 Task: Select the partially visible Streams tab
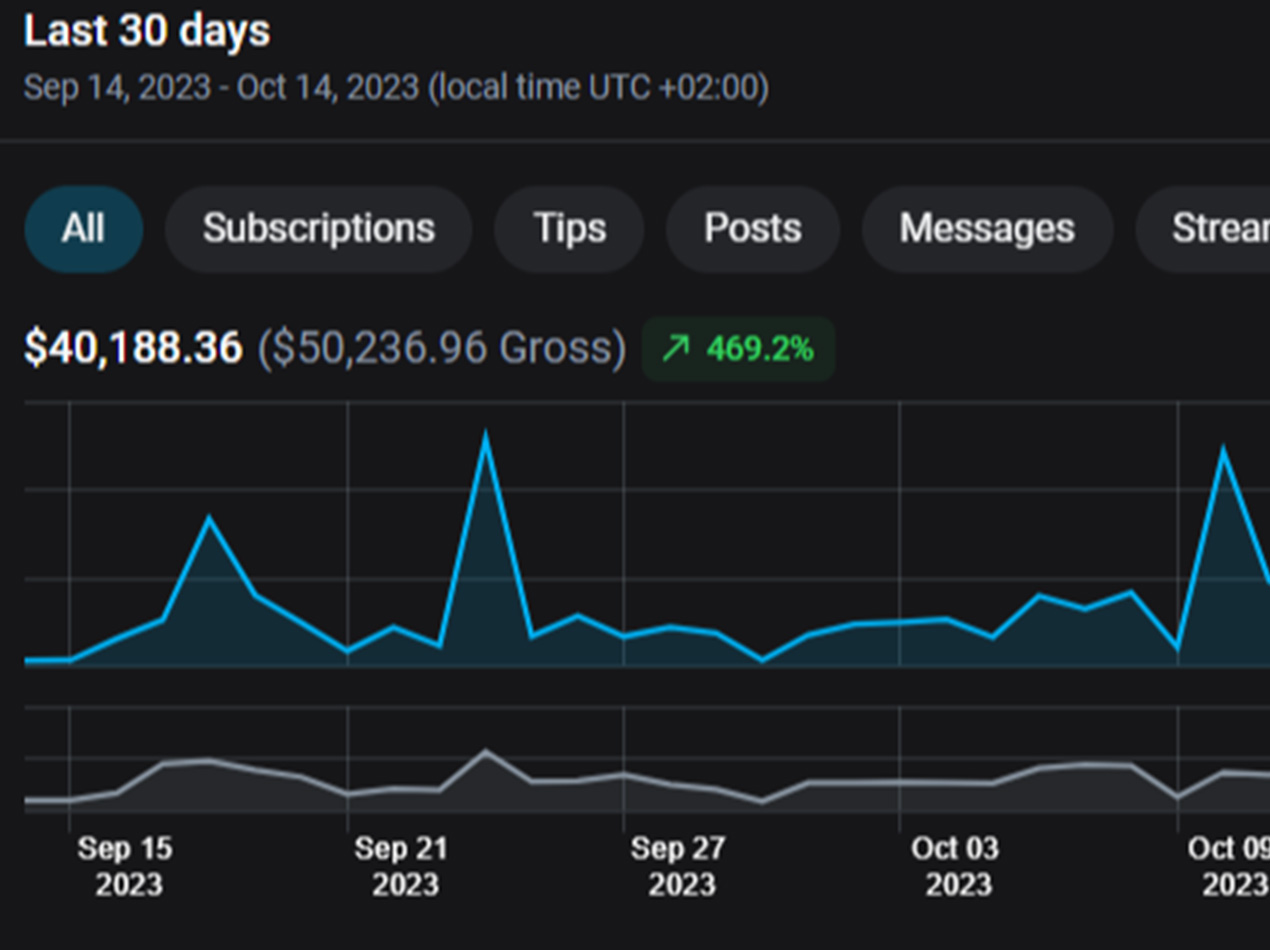pyautogui.click(x=1215, y=229)
